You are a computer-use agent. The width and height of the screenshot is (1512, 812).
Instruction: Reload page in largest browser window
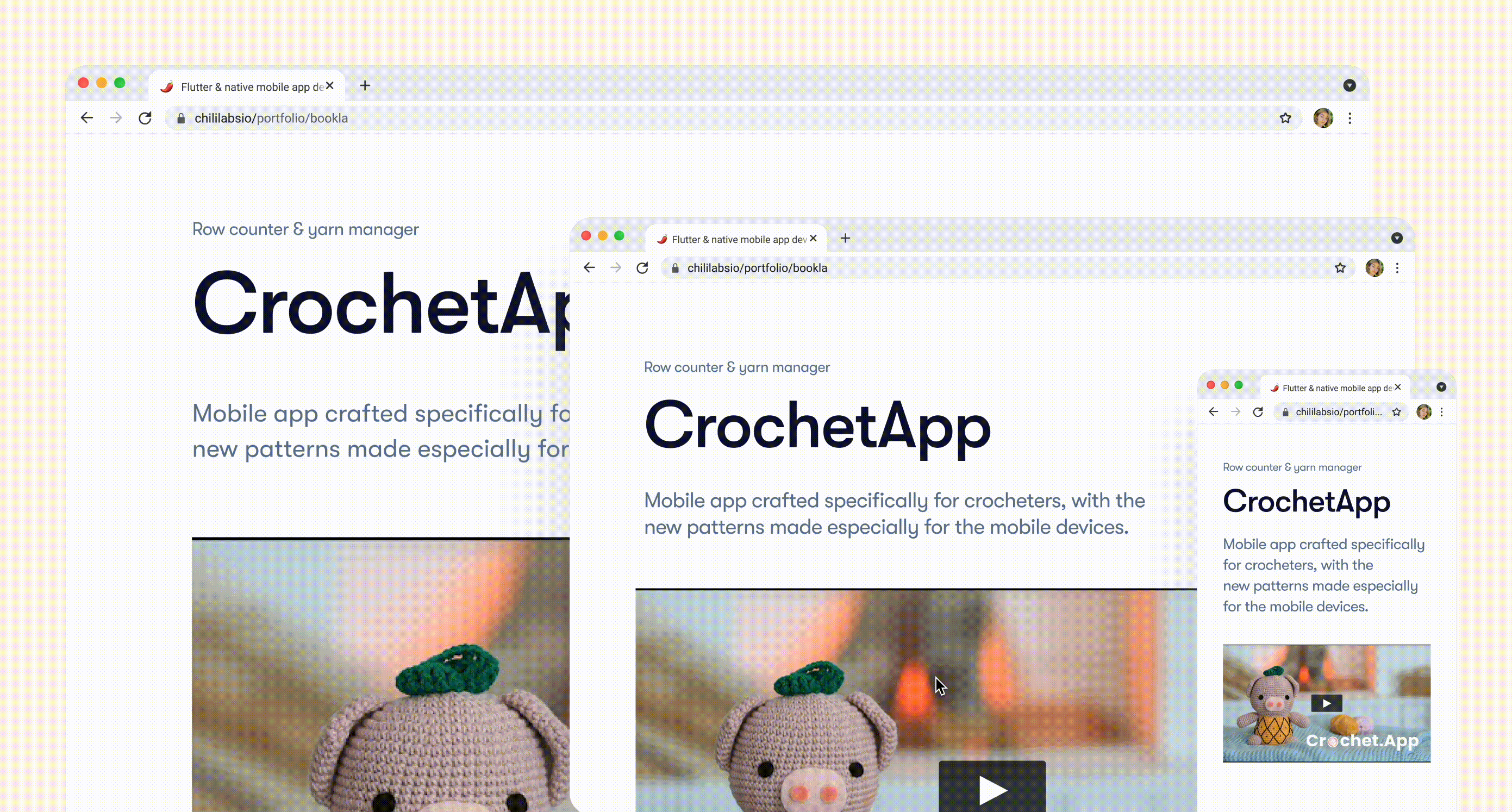pos(145,118)
